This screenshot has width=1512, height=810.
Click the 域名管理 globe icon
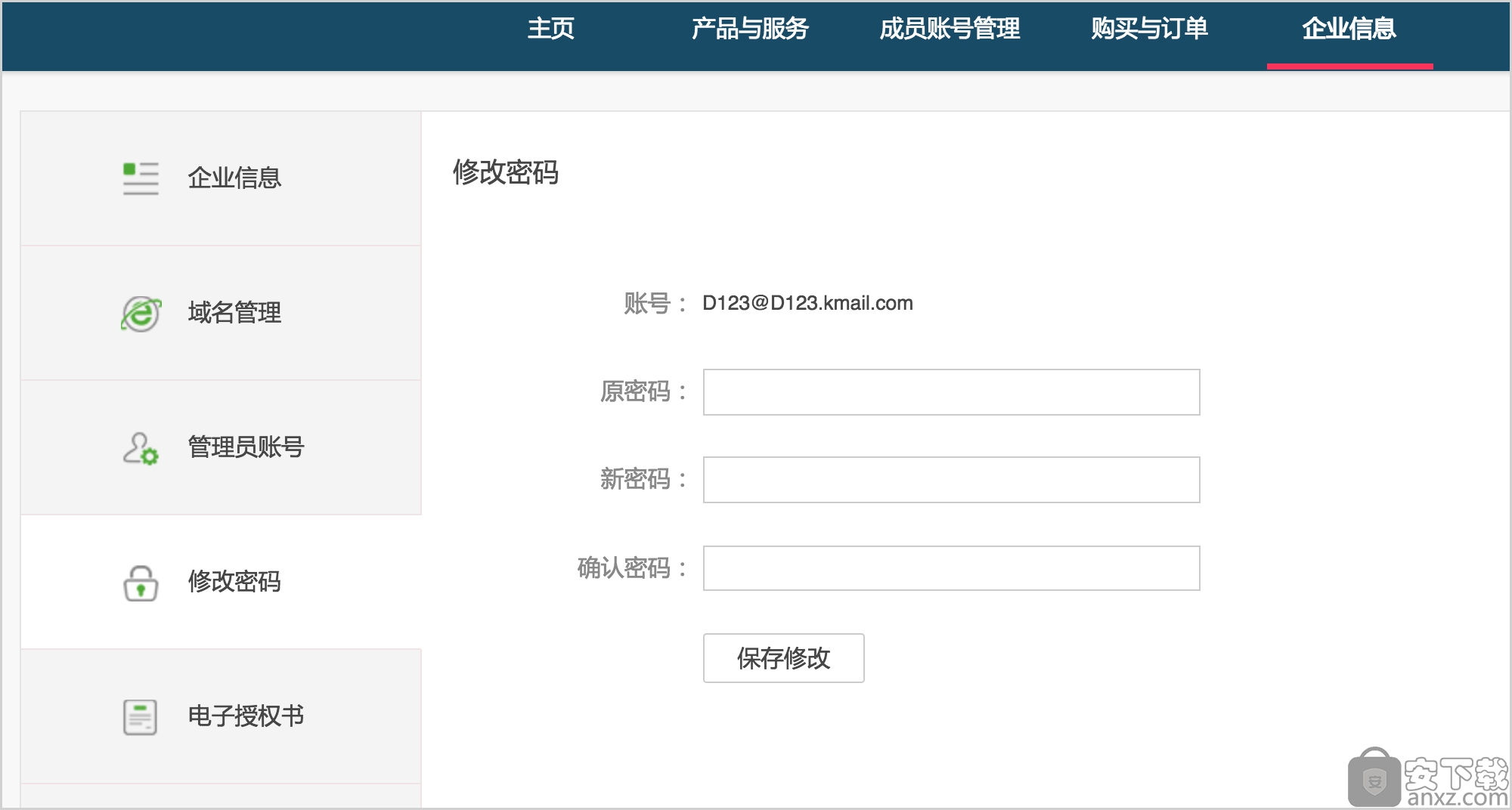141,314
